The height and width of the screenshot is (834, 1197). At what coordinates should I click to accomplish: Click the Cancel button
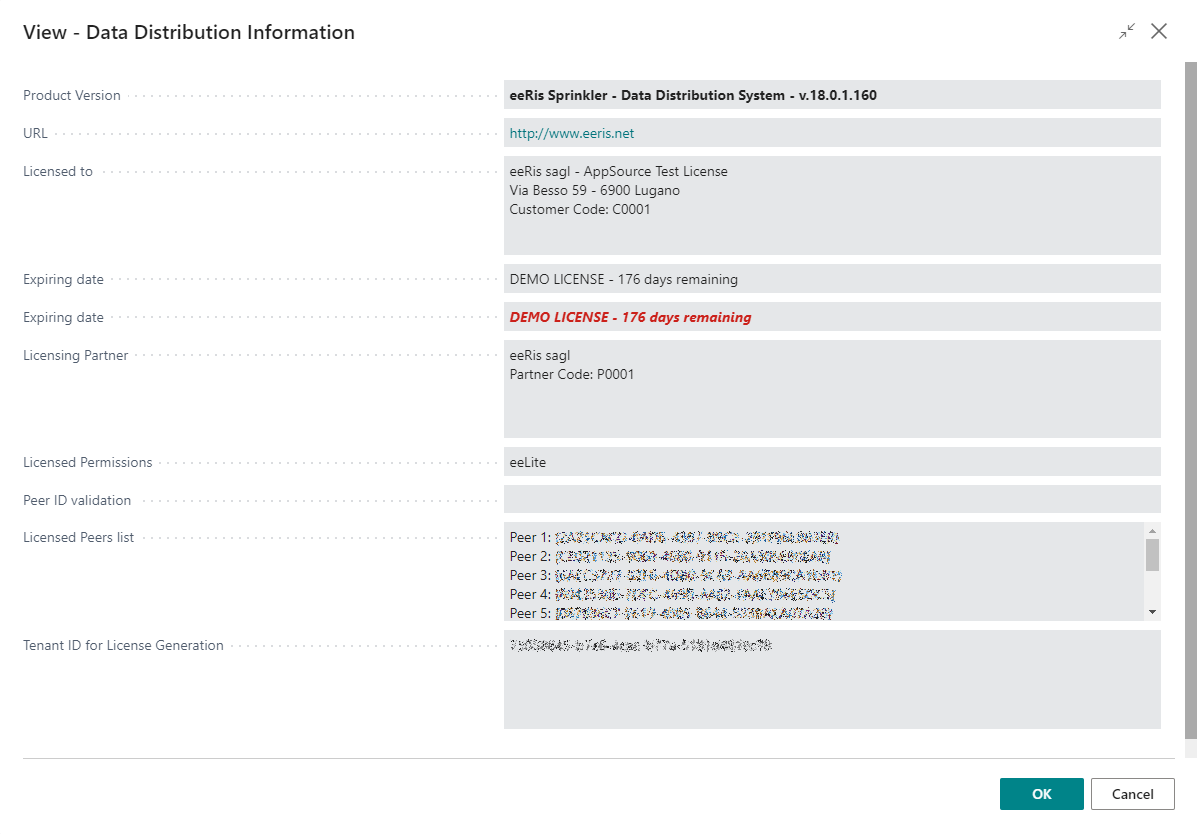[x=1132, y=794]
